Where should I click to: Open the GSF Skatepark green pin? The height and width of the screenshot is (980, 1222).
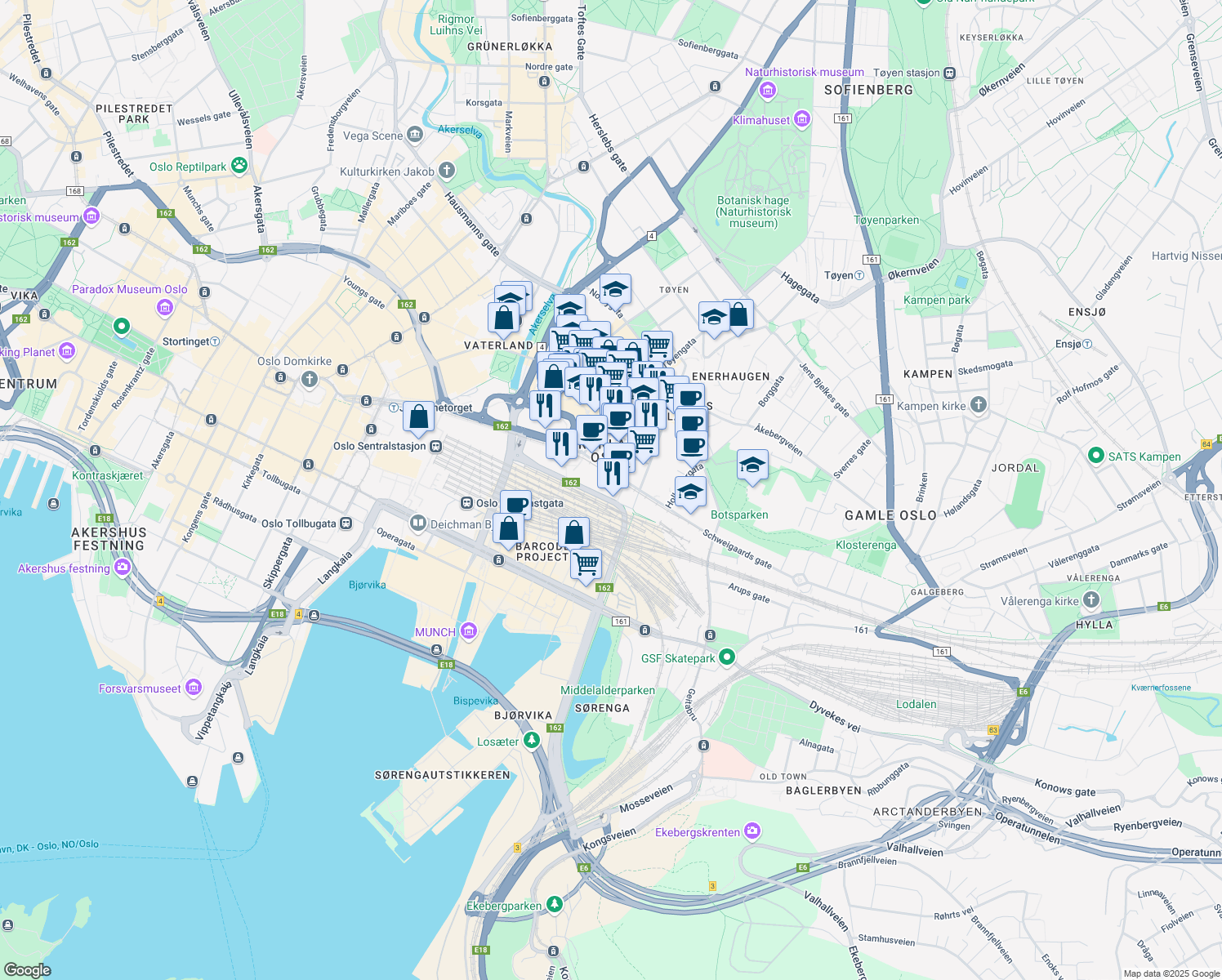click(726, 657)
